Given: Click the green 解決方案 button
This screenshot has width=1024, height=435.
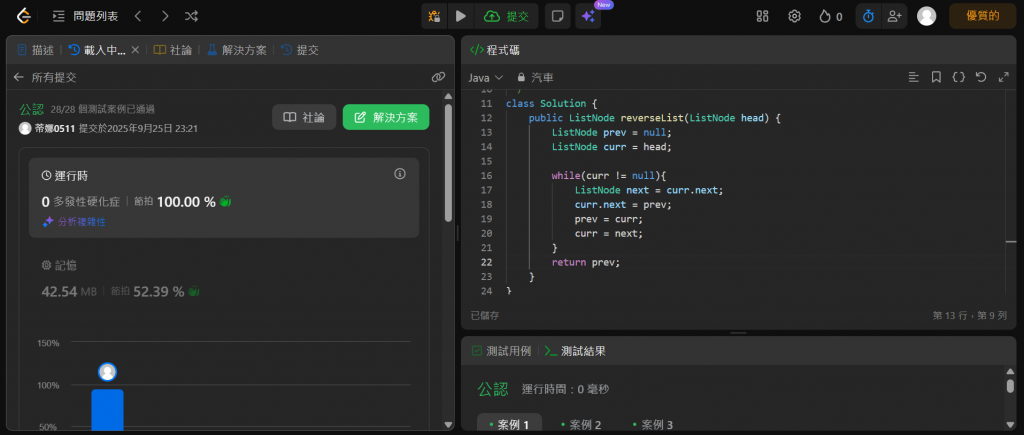Looking at the screenshot, I should pos(386,117).
